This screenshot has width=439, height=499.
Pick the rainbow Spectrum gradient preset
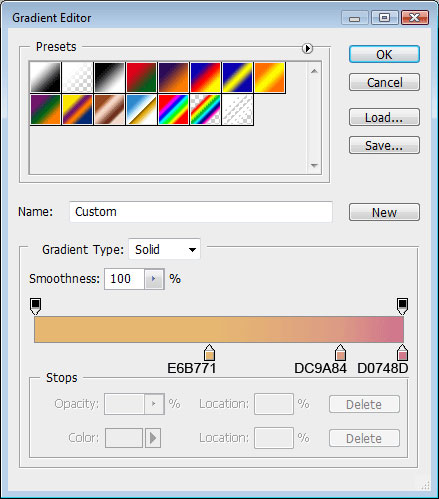tap(173, 109)
